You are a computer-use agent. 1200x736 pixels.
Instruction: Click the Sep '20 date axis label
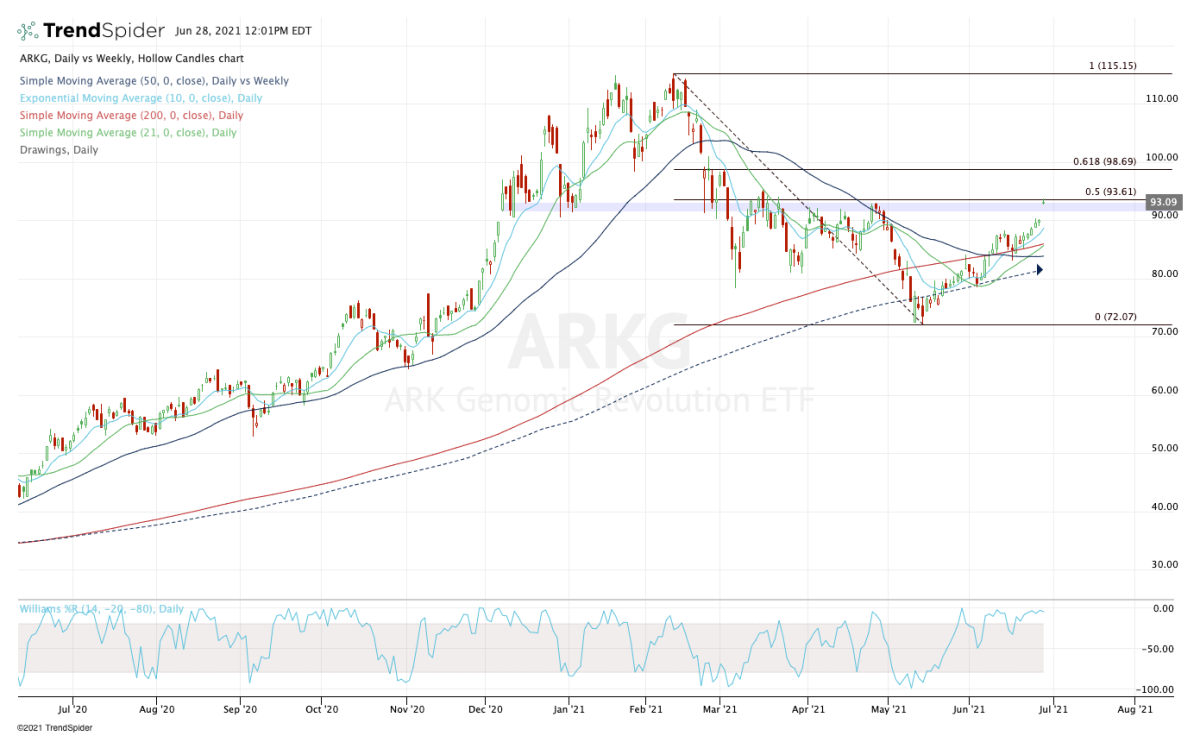click(x=240, y=708)
